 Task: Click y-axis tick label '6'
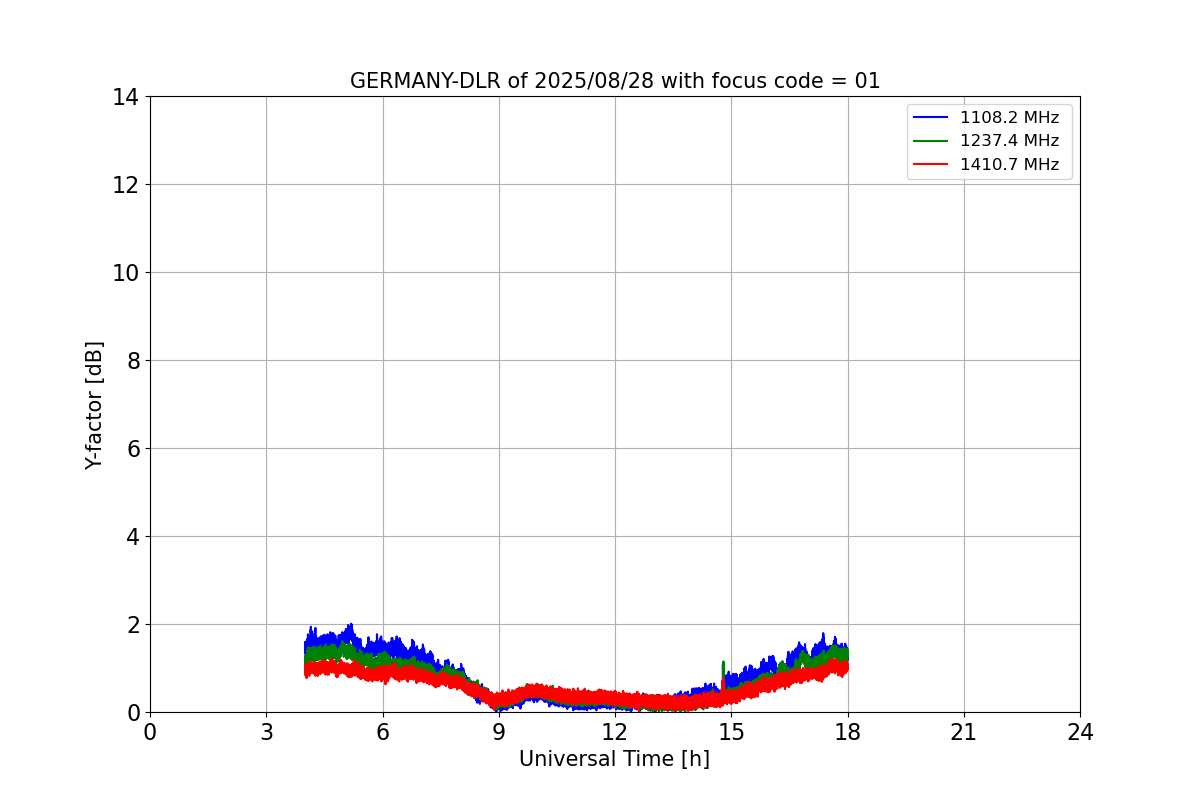pyautogui.click(x=132, y=449)
